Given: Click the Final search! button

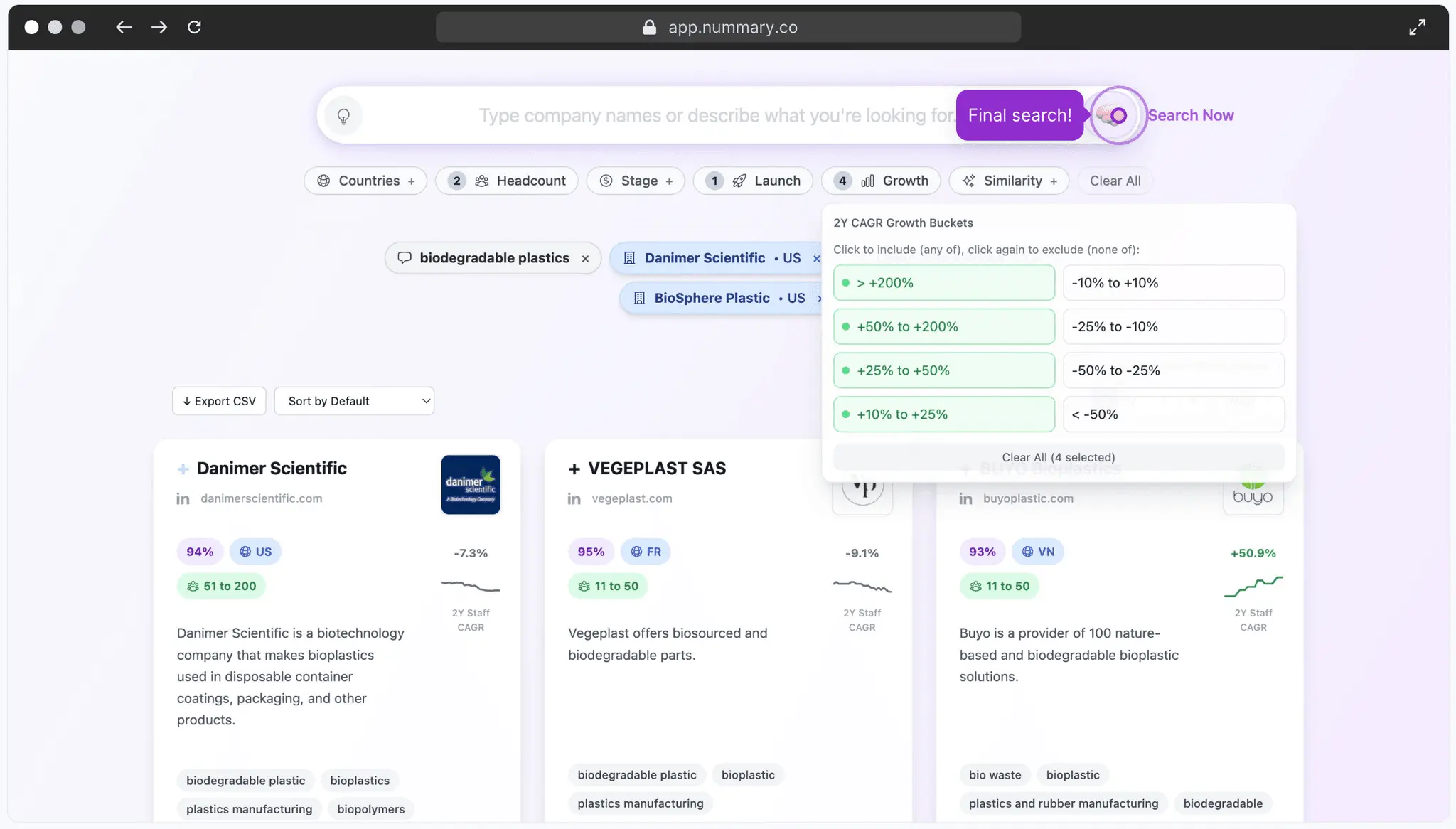Looking at the screenshot, I should [x=1019, y=115].
